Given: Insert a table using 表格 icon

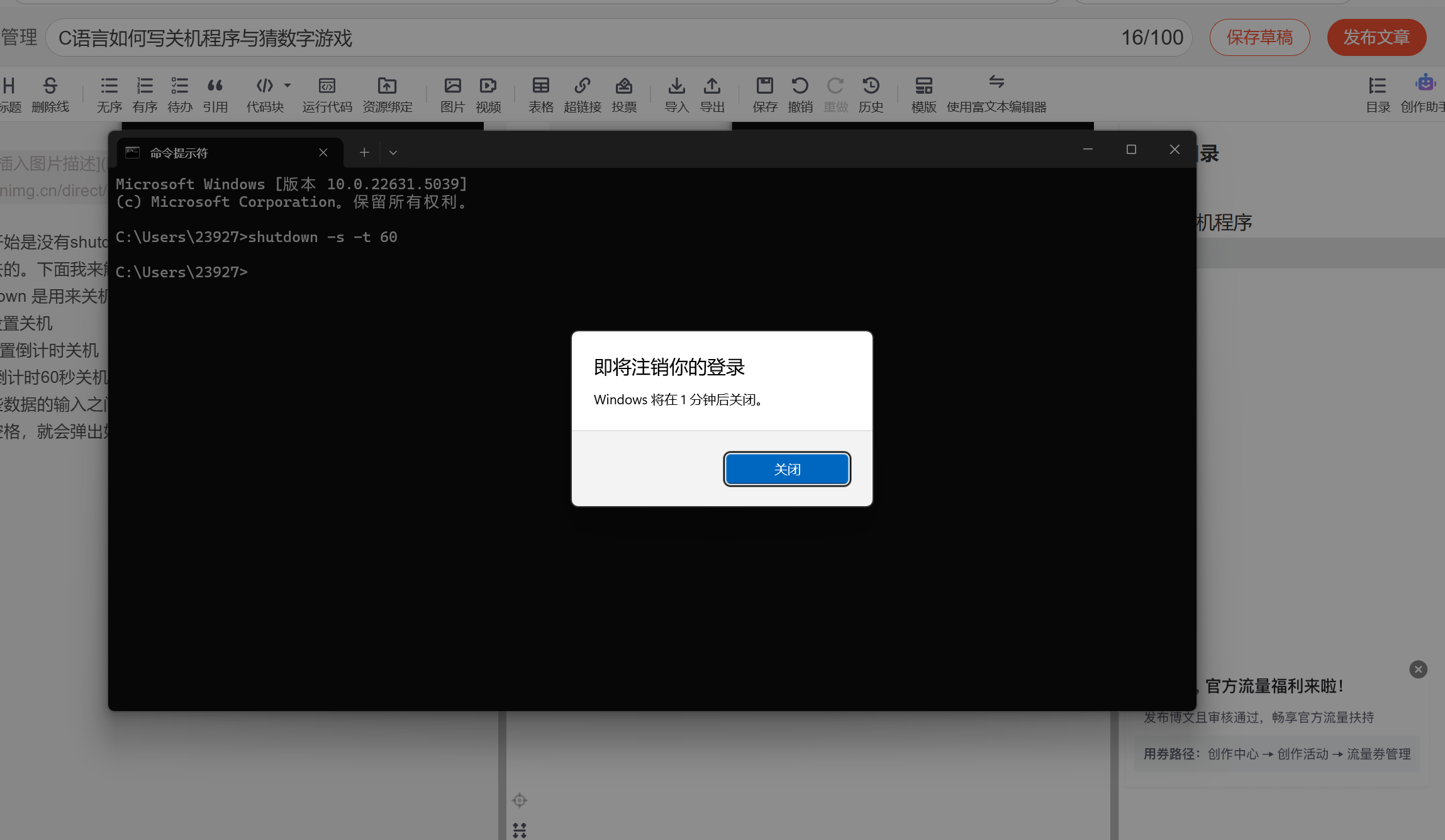Looking at the screenshot, I should click(x=540, y=94).
